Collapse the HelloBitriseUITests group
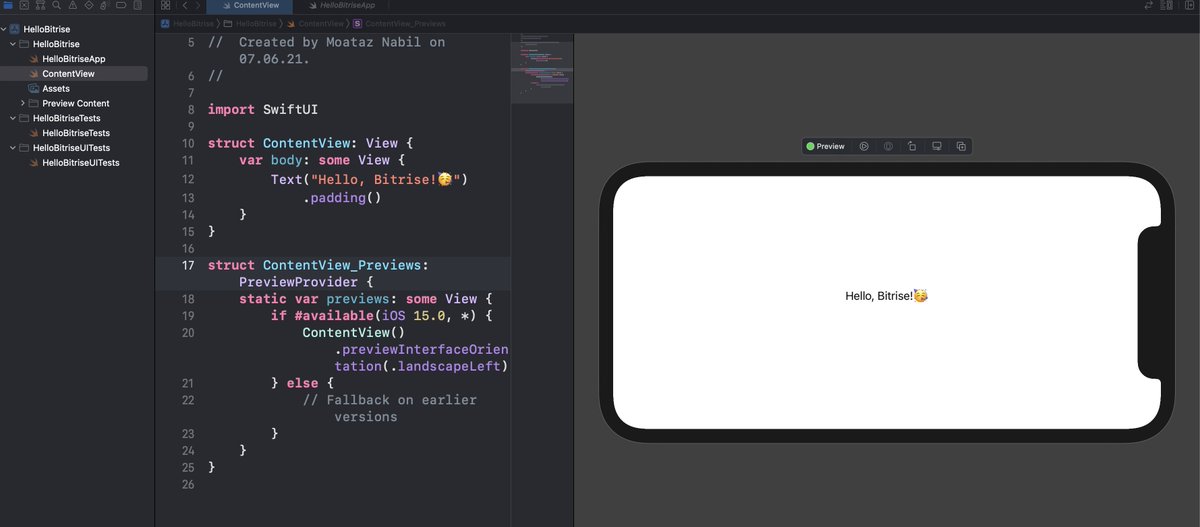Image resolution: width=1200 pixels, height=527 pixels. tap(13, 148)
